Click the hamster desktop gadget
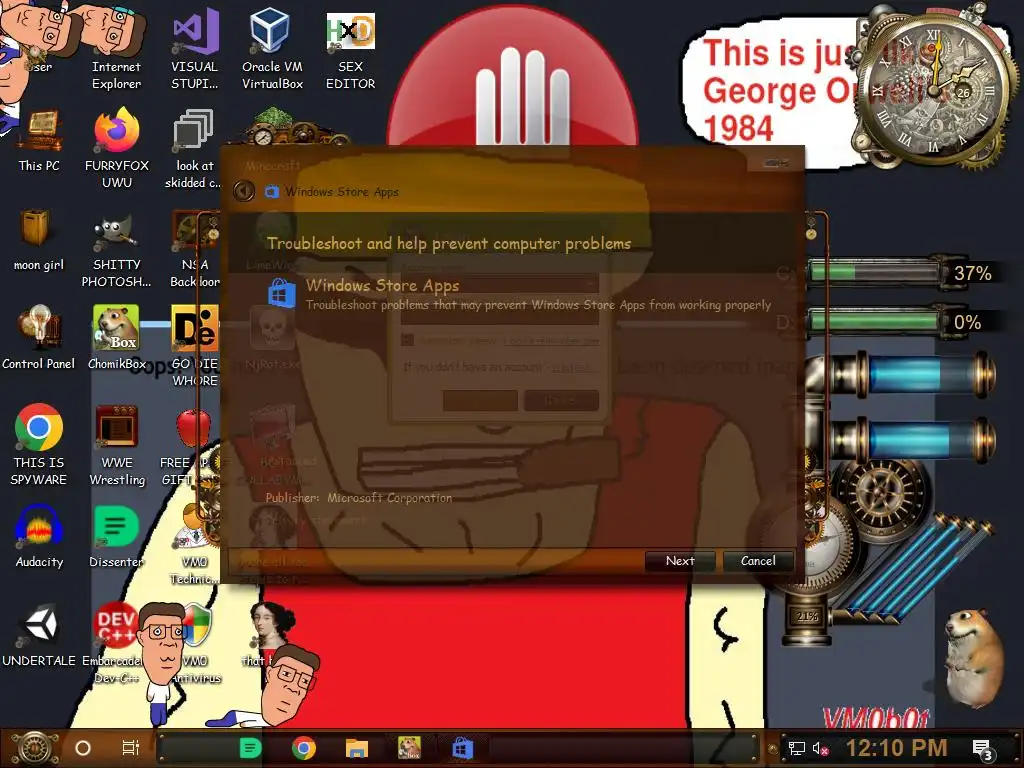This screenshot has width=1024, height=768. pyautogui.click(x=974, y=658)
